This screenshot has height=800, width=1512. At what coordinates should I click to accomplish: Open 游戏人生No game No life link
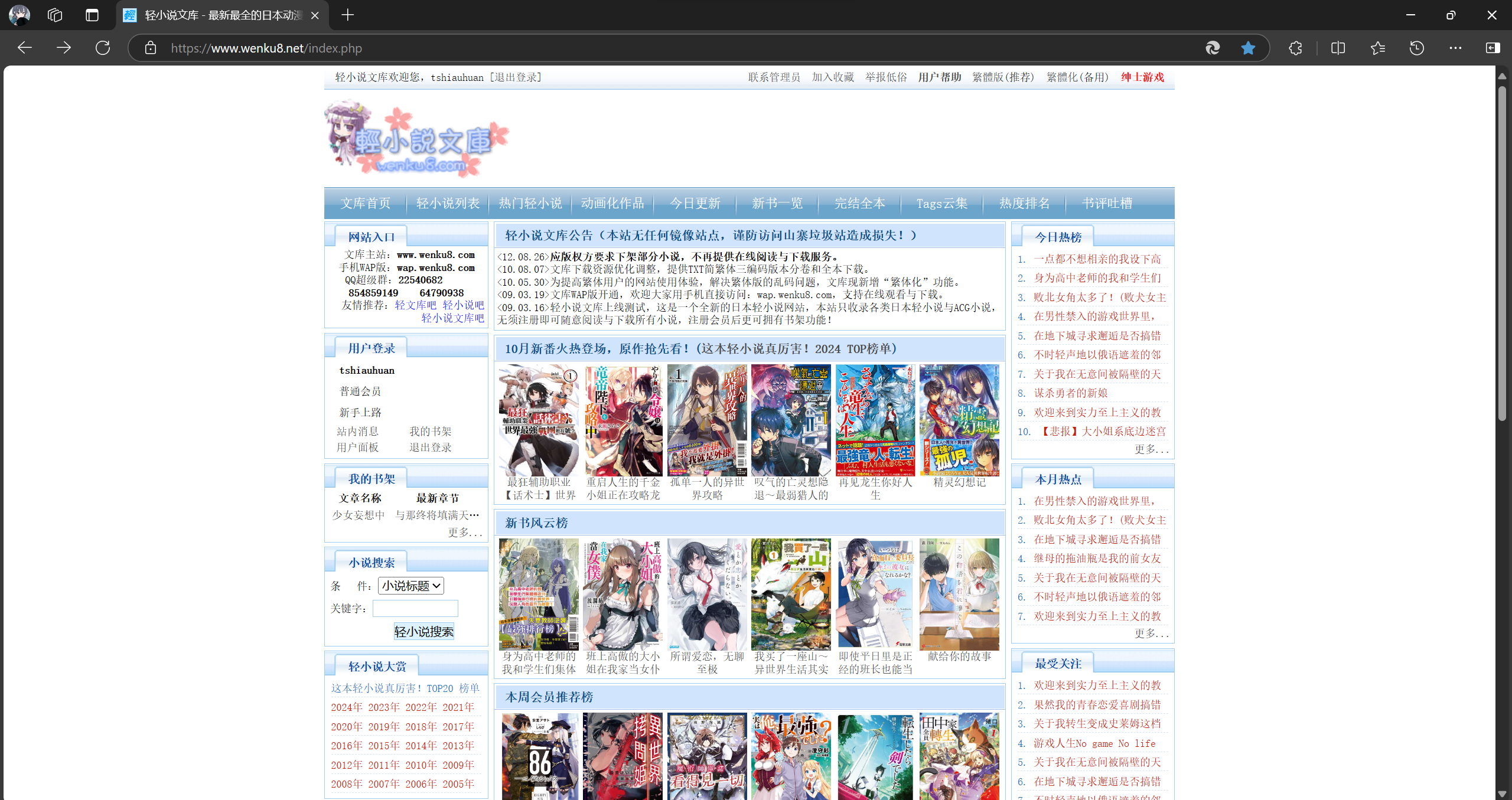[x=1094, y=743]
